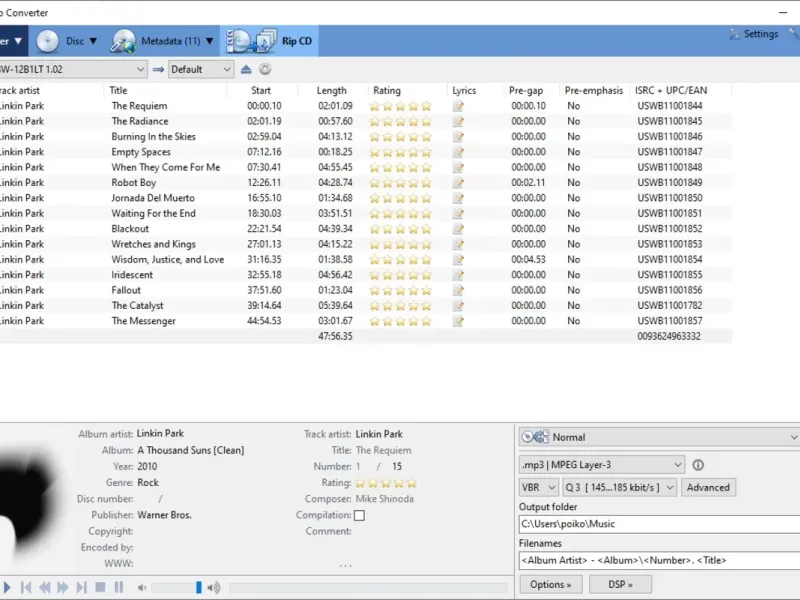The image size is (800, 600).
Task: Show format info with the info icon
Action: click(698, 465)
